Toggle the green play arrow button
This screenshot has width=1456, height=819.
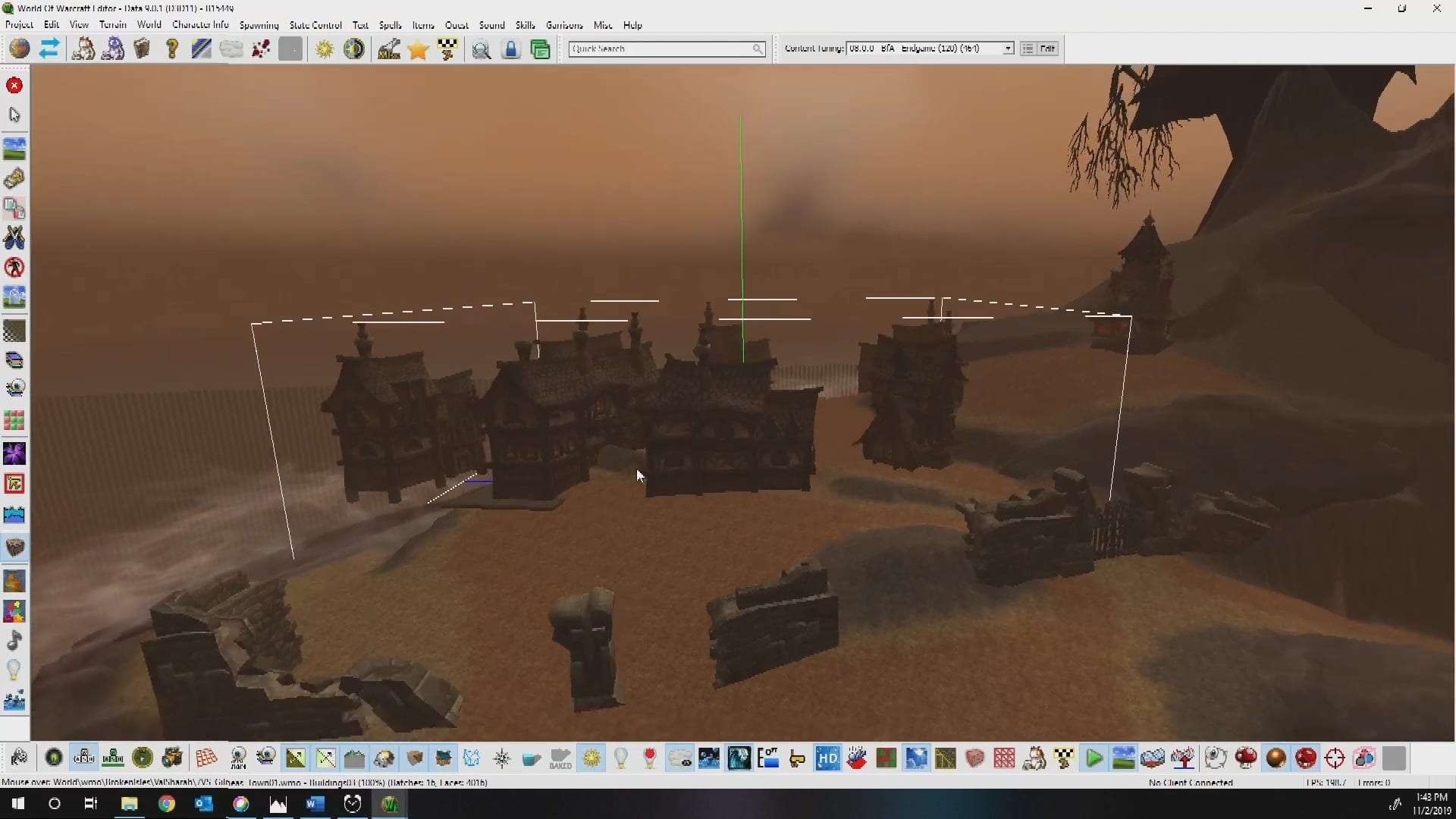[x=1094, y=758]
